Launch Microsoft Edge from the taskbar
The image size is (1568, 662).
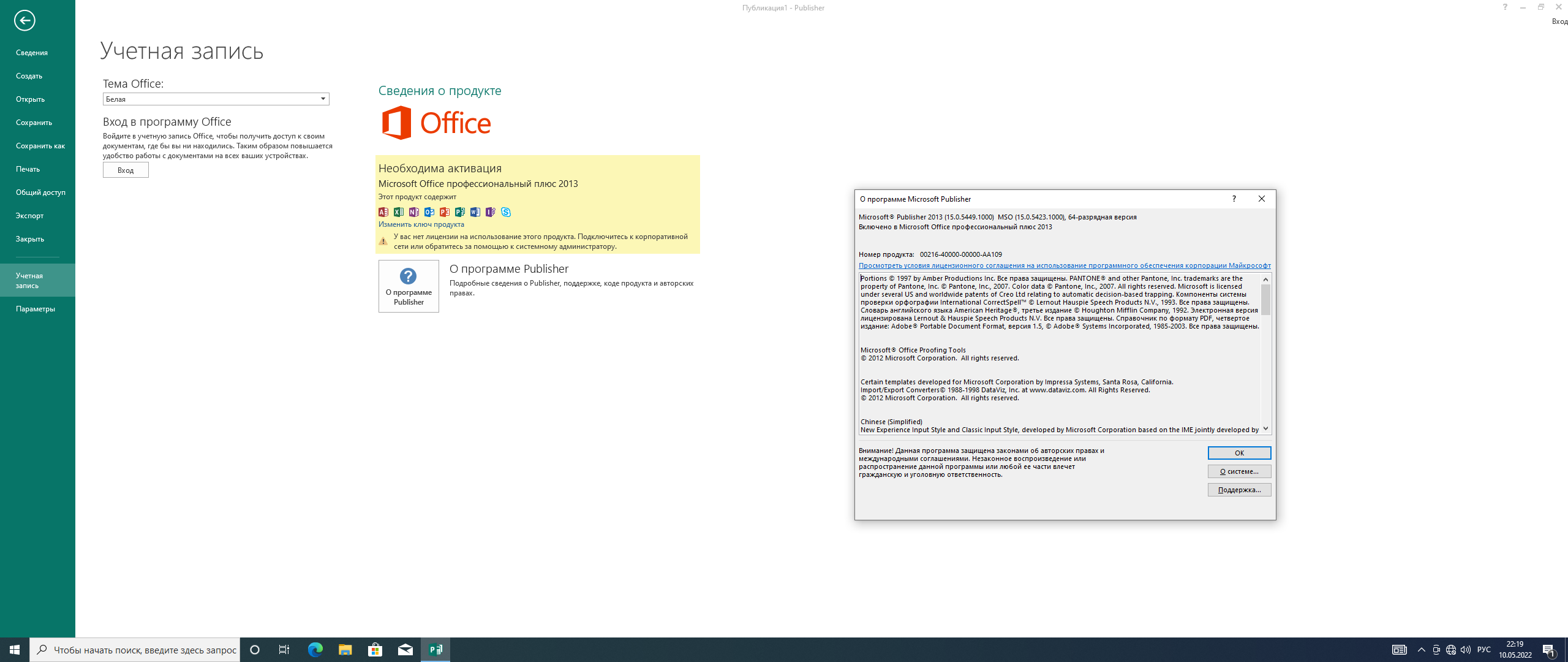coord(315,650)
